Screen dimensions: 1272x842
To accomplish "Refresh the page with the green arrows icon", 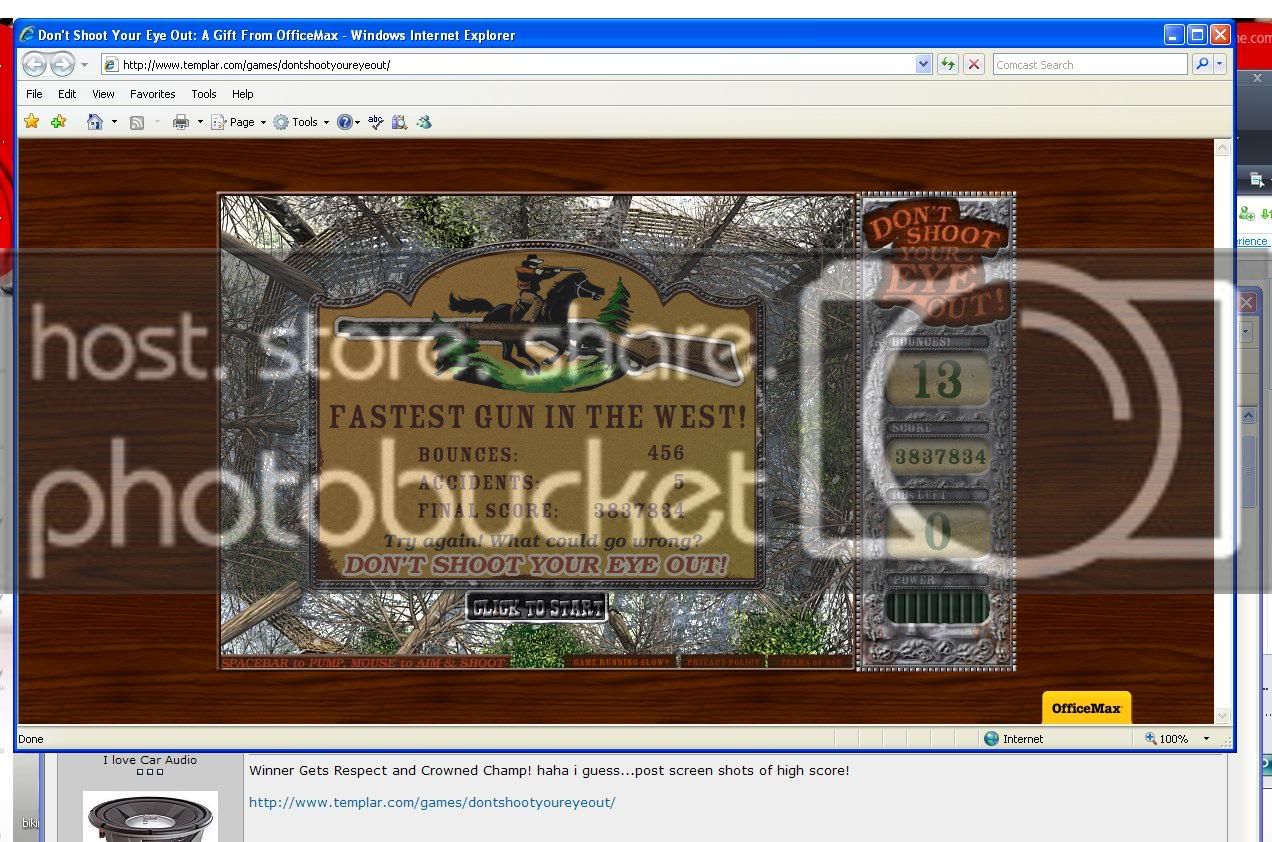I will click(x=947, y=65).
